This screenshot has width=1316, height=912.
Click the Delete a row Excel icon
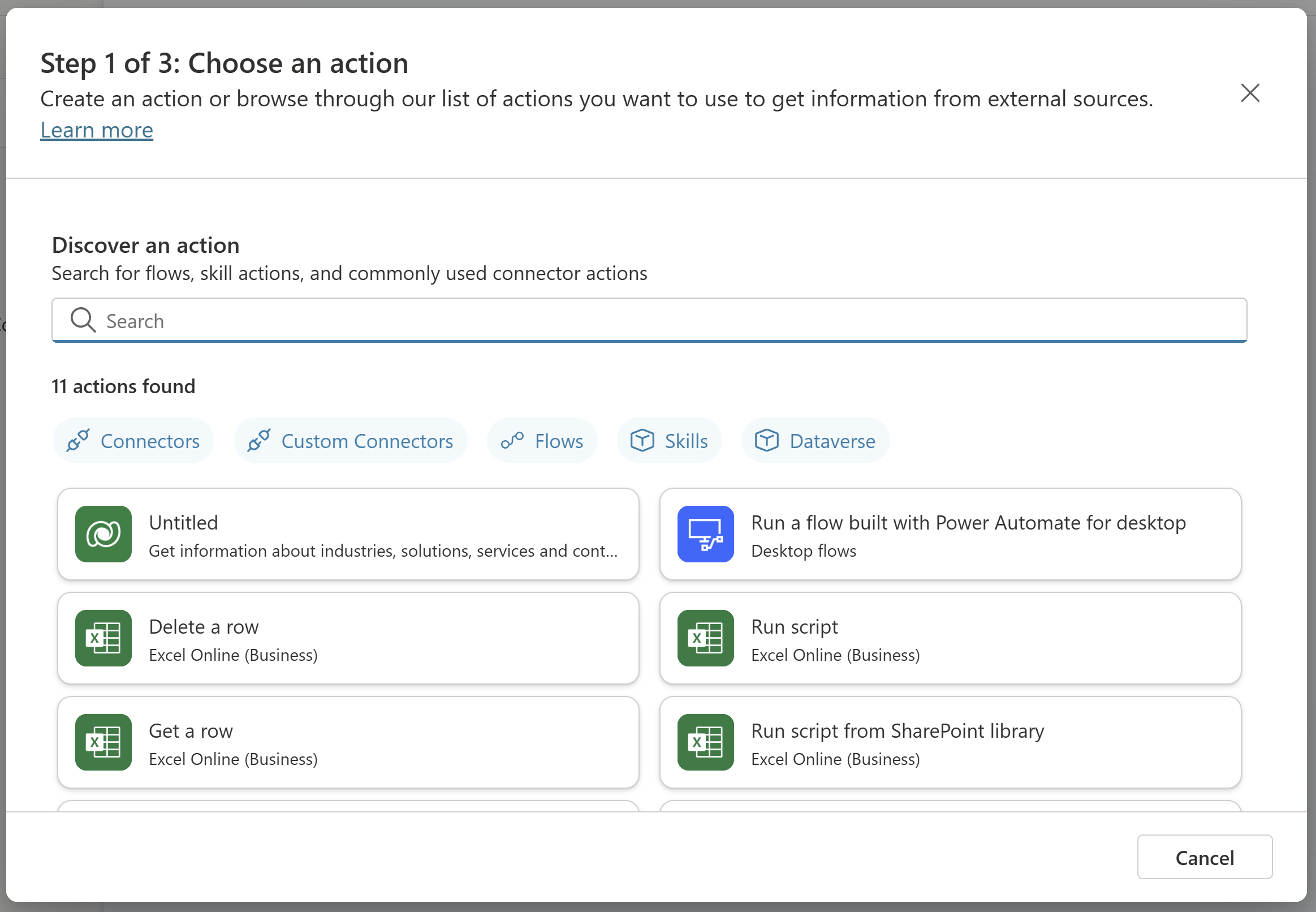pos(103,638)
